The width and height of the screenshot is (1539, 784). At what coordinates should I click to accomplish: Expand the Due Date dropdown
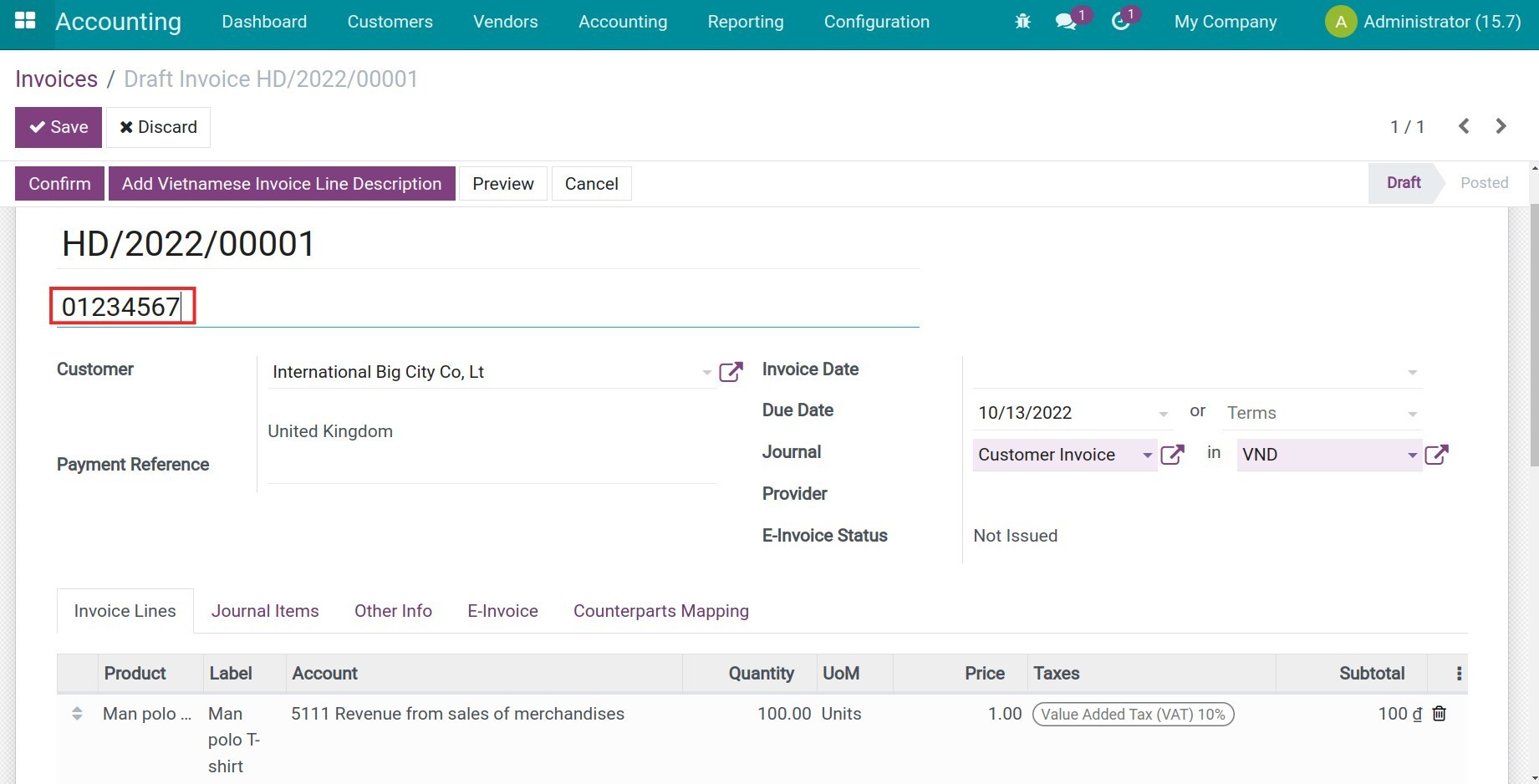click(1164, 413)
